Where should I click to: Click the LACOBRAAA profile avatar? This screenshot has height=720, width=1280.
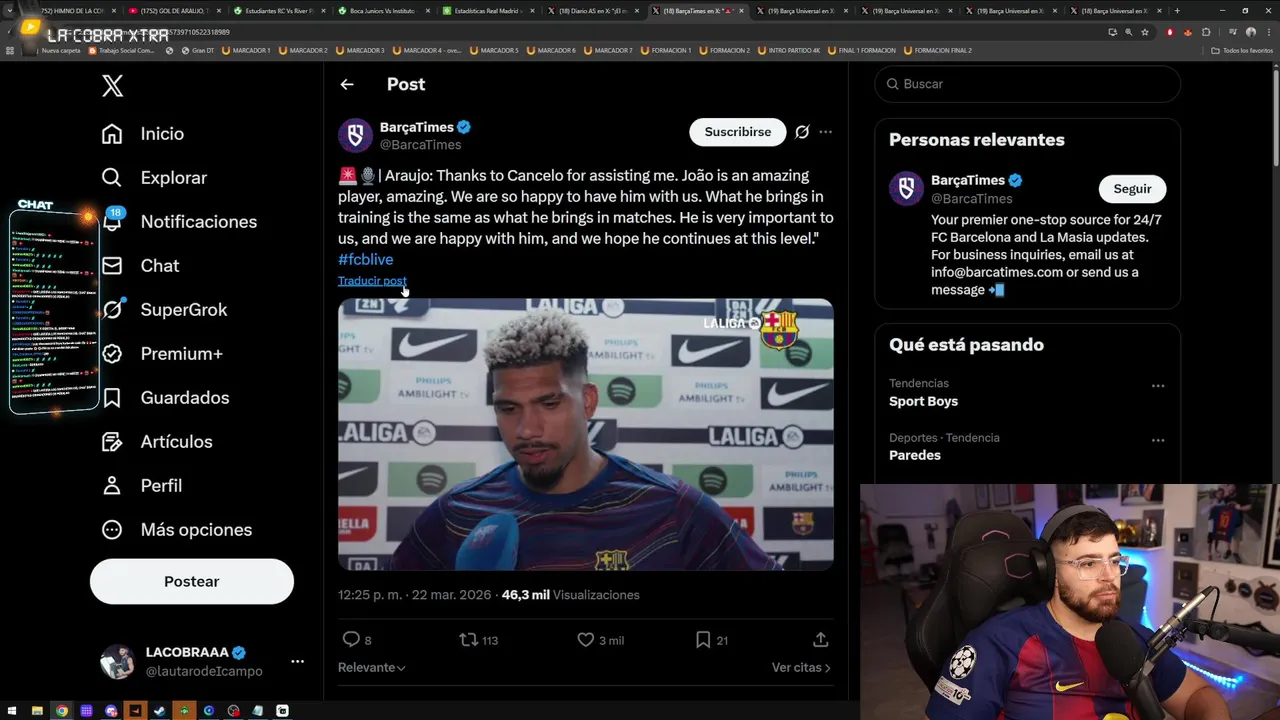[118, 662]
